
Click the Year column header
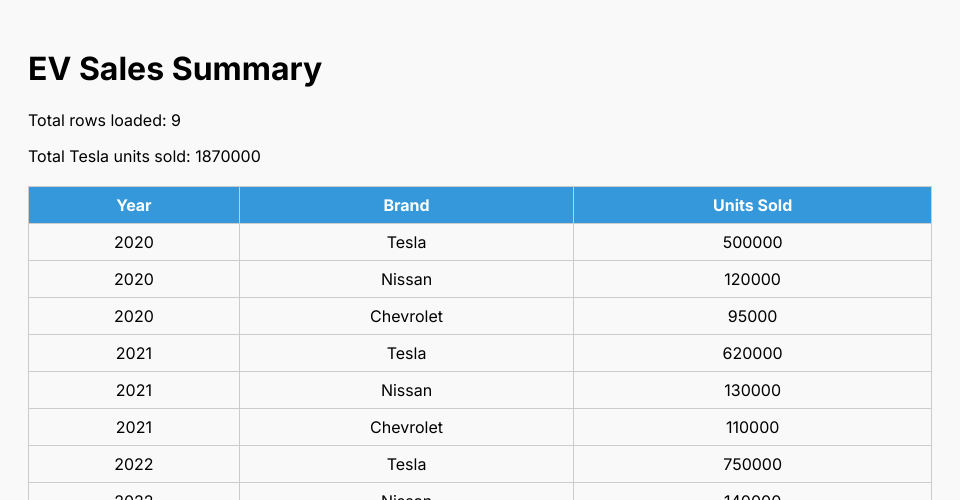134,205
